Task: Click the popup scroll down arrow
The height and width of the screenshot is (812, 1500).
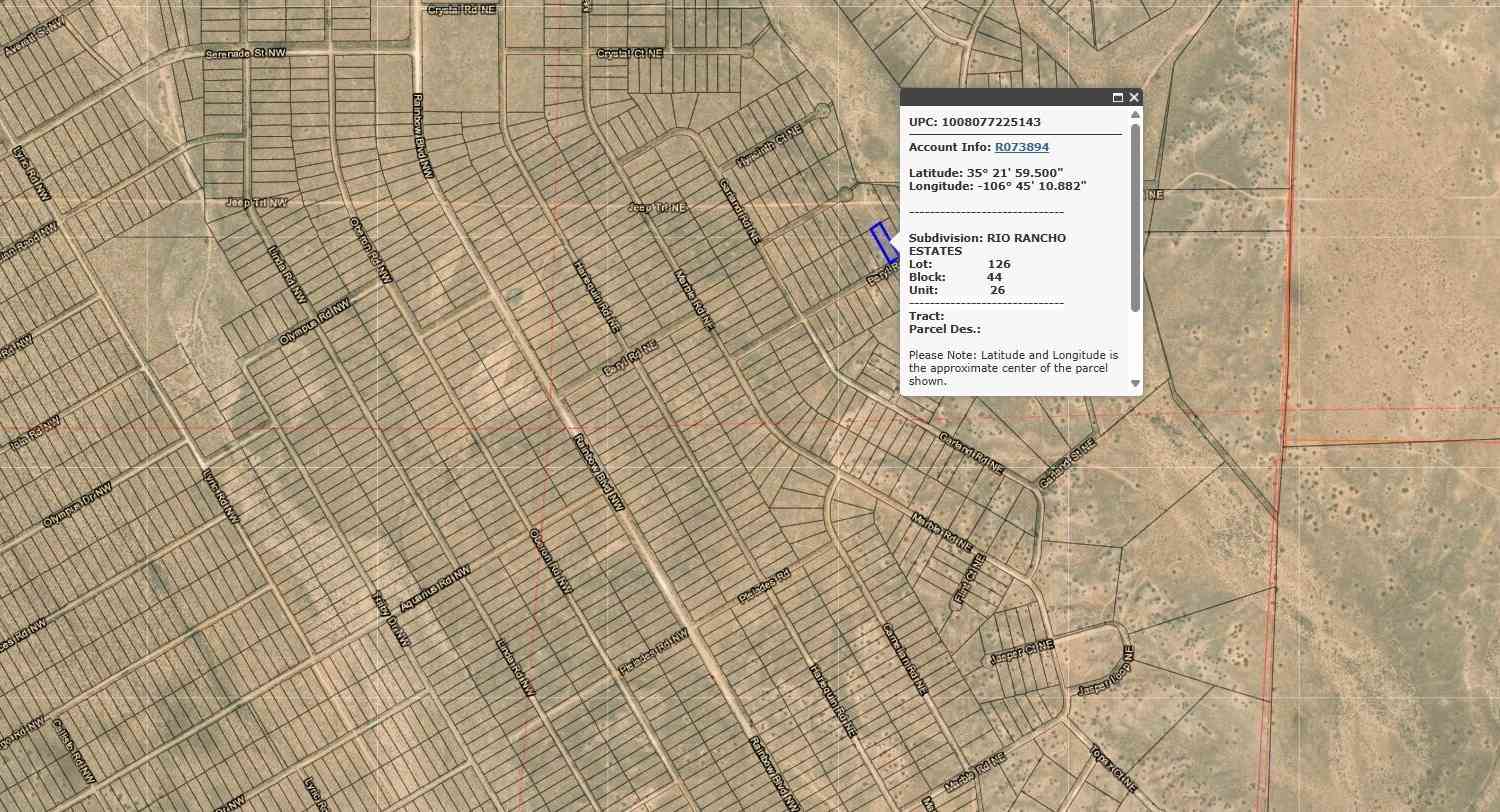Action: tap(1135, 383)
